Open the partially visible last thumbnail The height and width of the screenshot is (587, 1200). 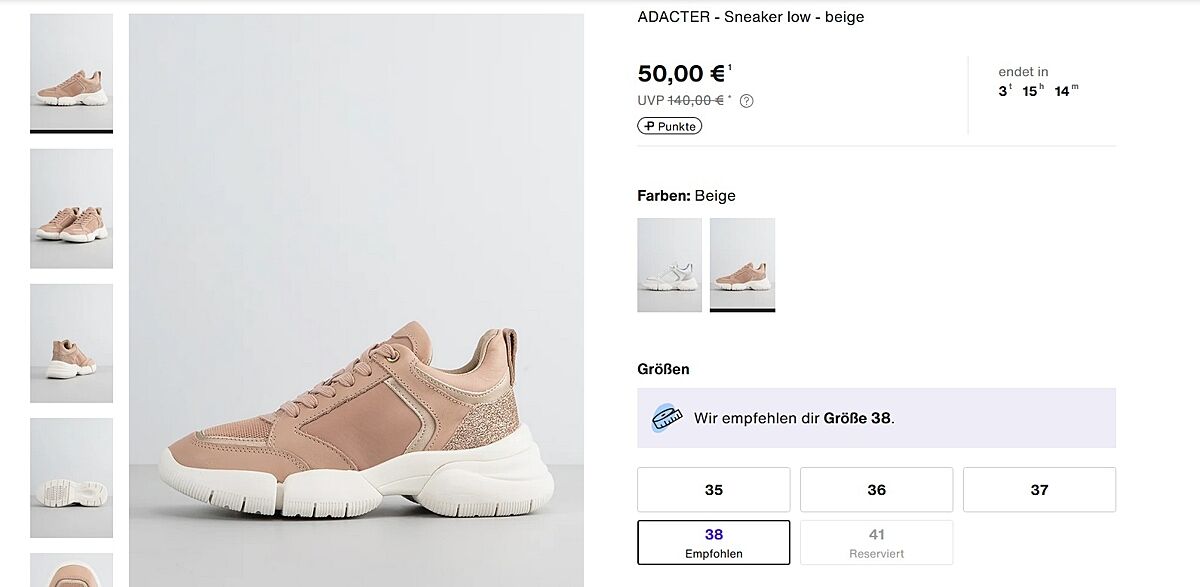click(x=71, y=570)
